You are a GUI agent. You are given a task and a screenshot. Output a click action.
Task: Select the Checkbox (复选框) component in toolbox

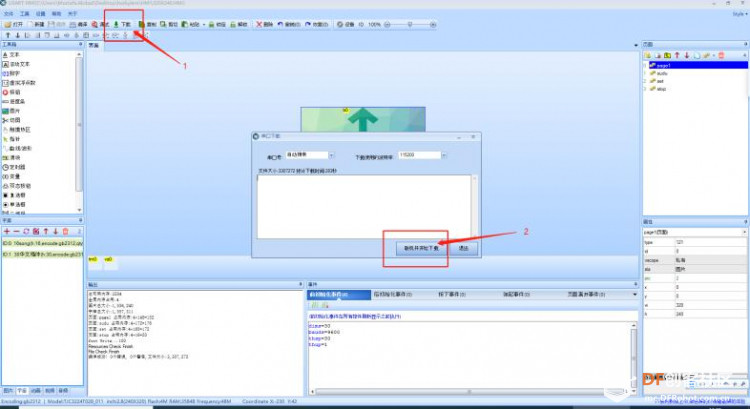[x=14, y=195]
